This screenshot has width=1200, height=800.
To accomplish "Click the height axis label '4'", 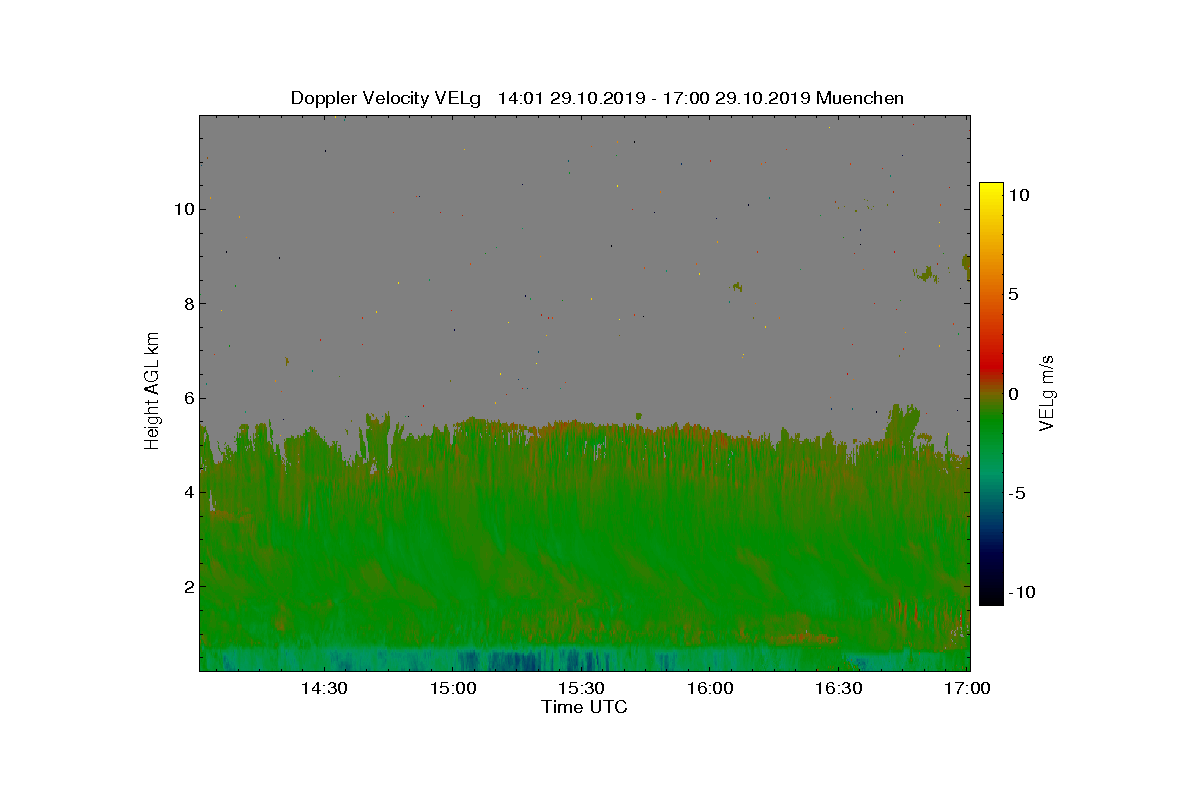I will click(x=188, y=492).
